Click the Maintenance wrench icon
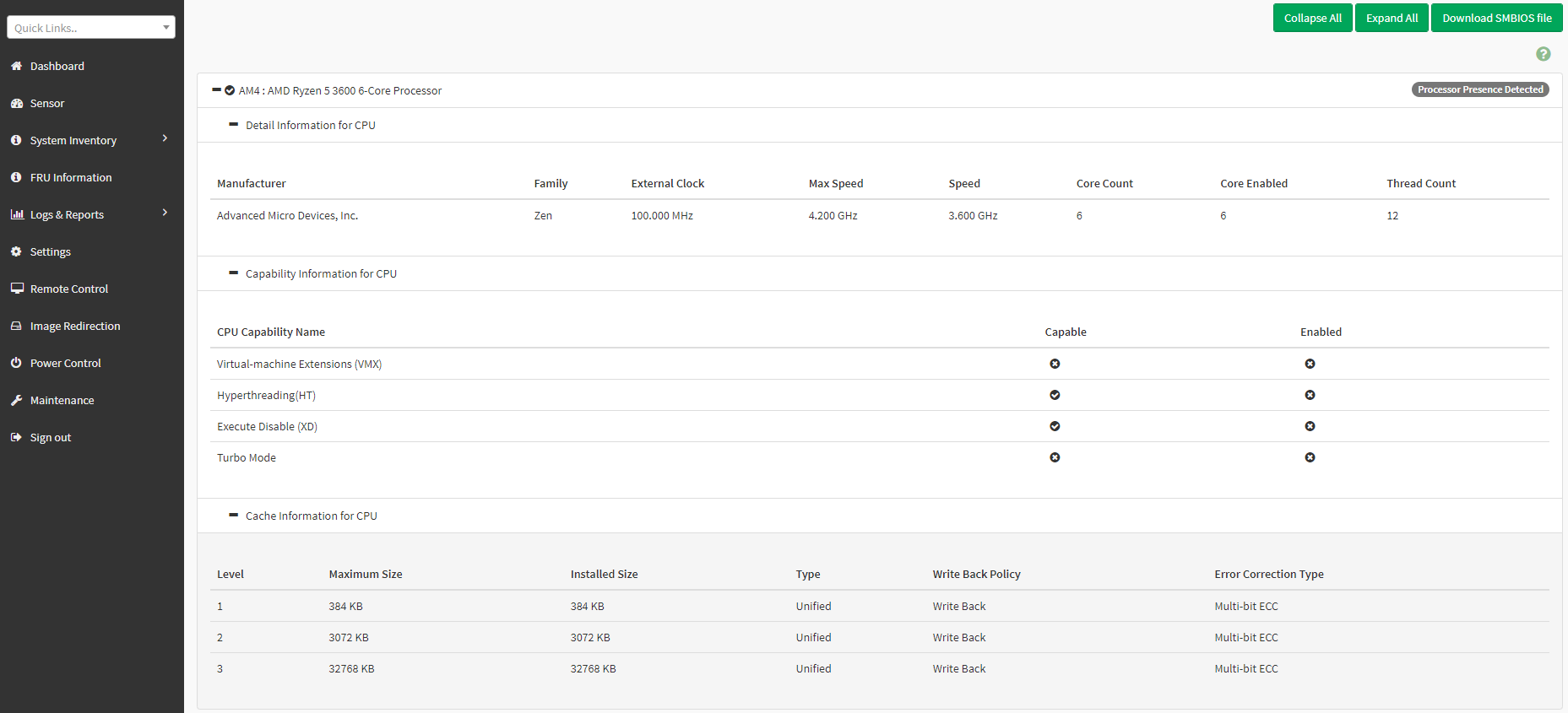1568x713 pixels. (x=16, y=400)
